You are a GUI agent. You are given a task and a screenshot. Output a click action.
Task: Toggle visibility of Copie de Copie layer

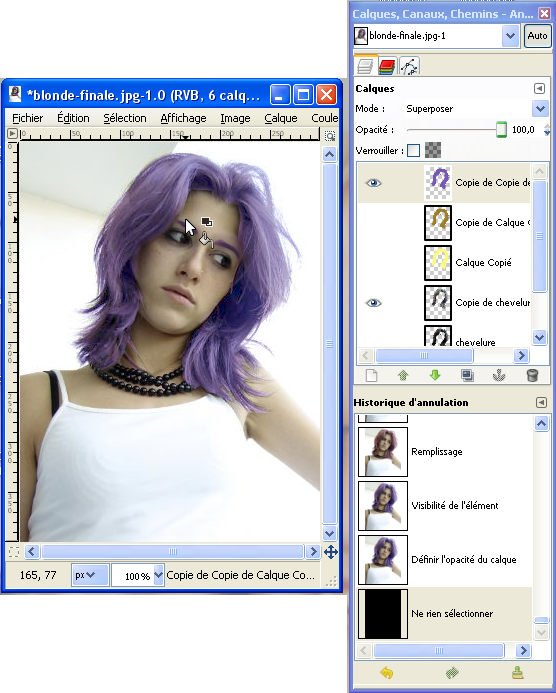[373, 183]
